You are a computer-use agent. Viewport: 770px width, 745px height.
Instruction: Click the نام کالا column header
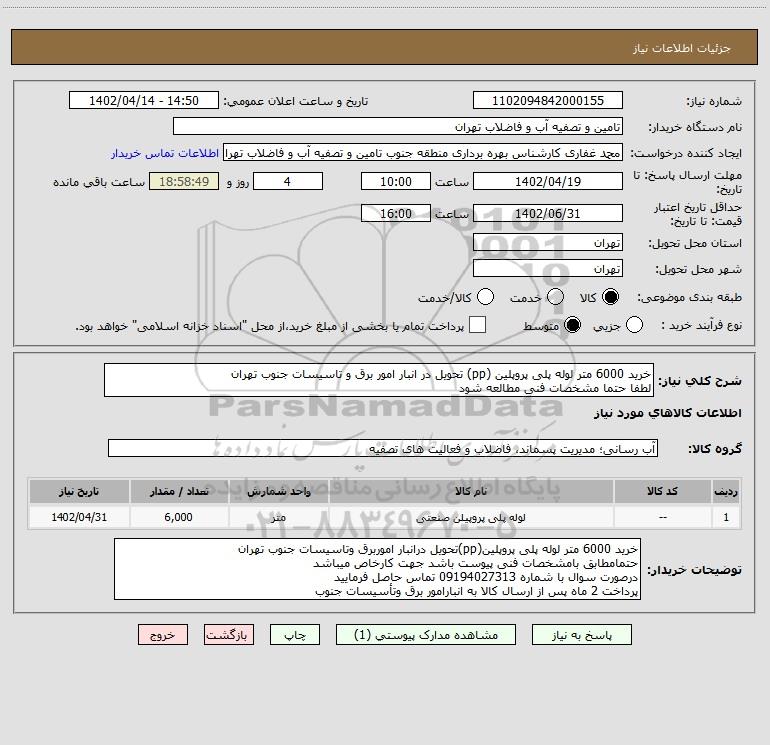(x=471, y=491)
